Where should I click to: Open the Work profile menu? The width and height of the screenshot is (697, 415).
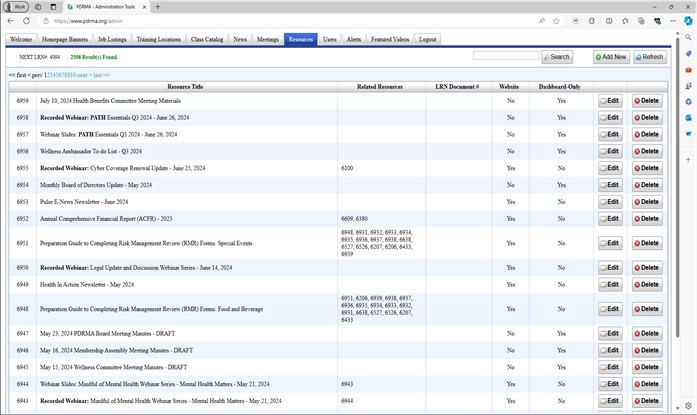pyautogui.click(x=15, y=6)
